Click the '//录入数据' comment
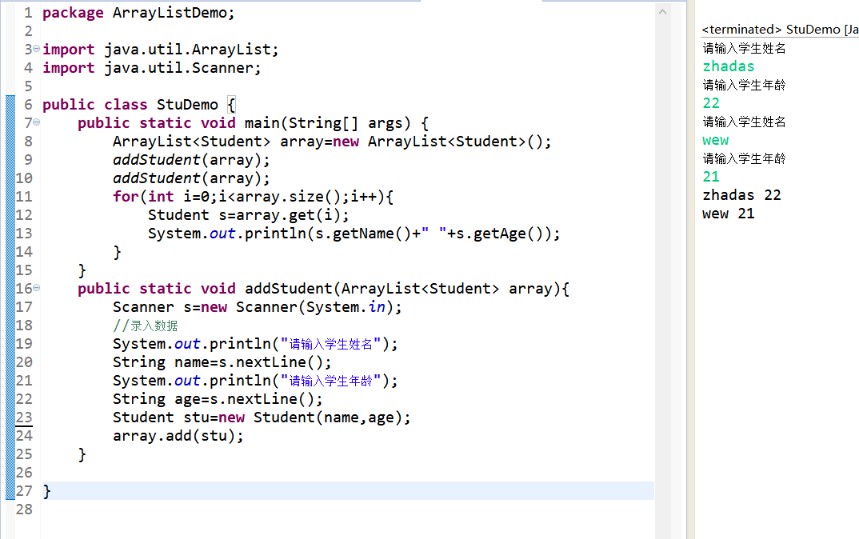The image size is (859, 539). 145,325
